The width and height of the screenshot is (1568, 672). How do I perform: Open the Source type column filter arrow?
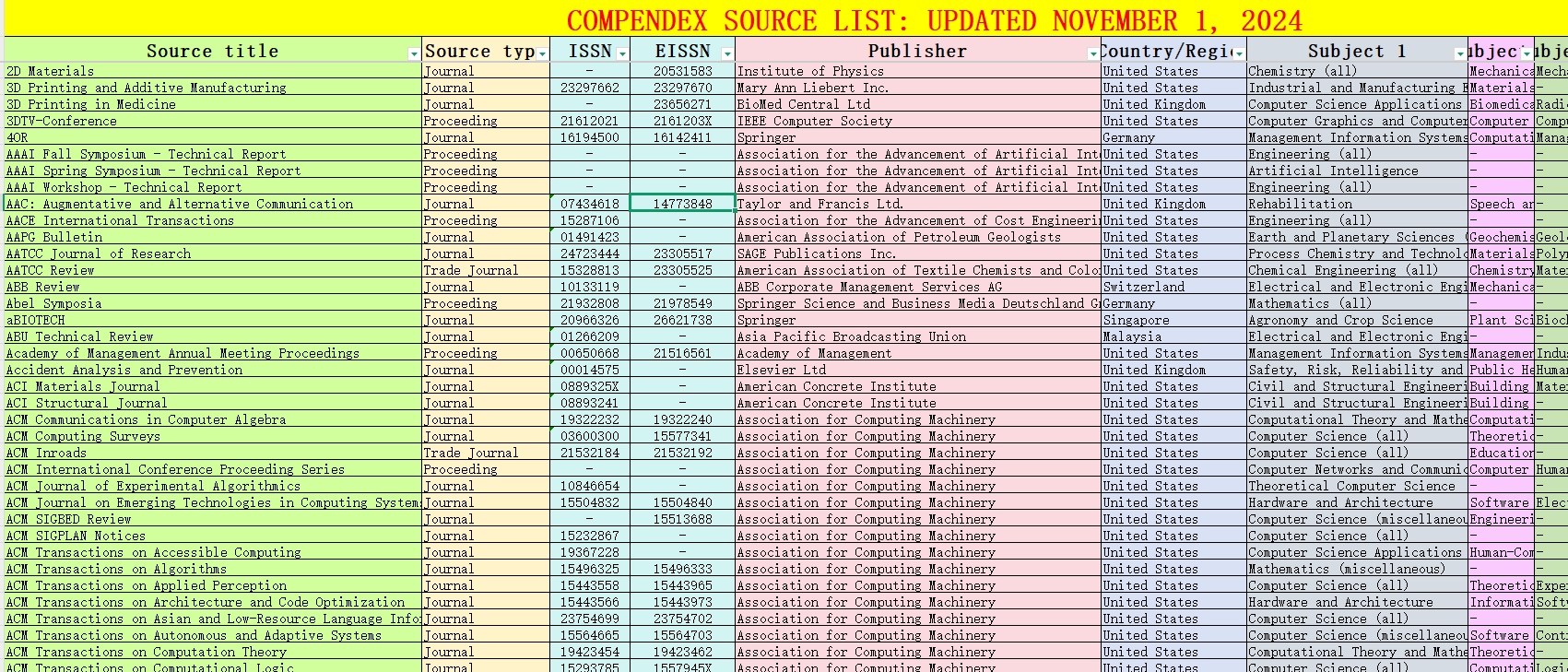(x=542, y=54)
